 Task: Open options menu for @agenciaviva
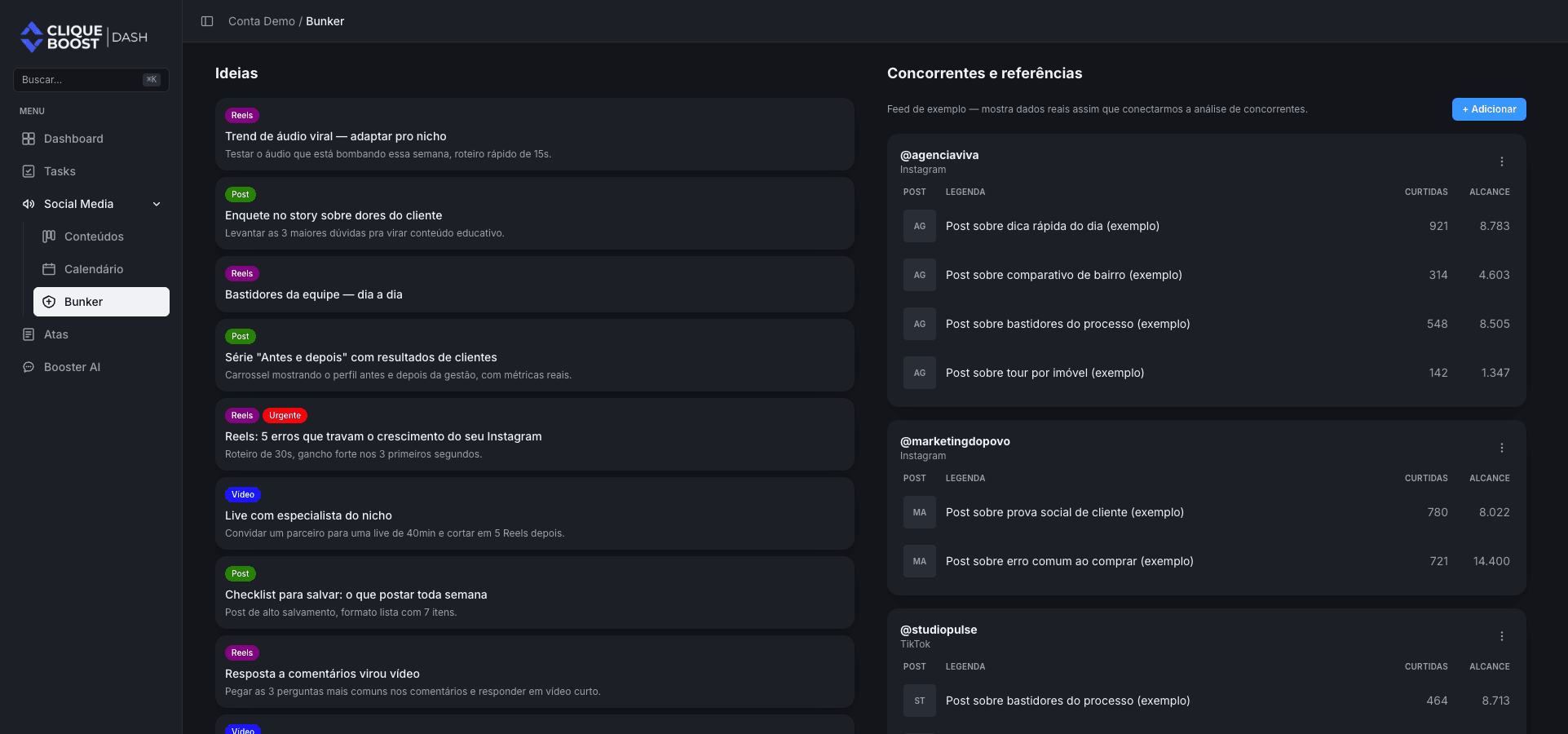[1501, 161]
